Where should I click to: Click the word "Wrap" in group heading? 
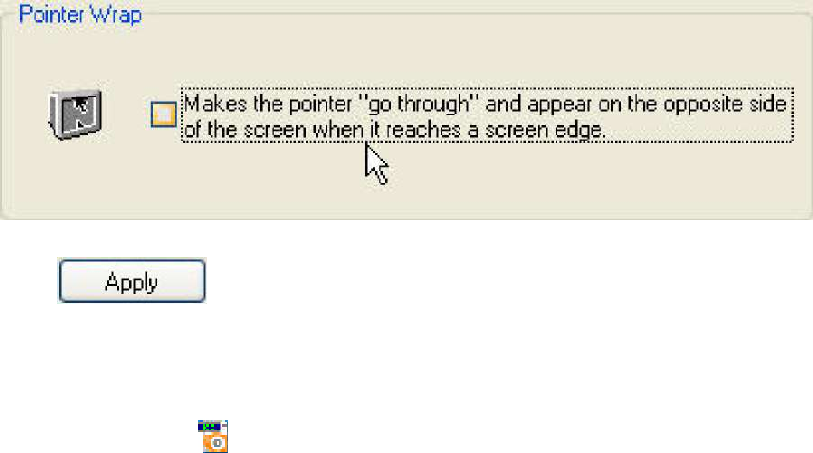coord(116,14)
